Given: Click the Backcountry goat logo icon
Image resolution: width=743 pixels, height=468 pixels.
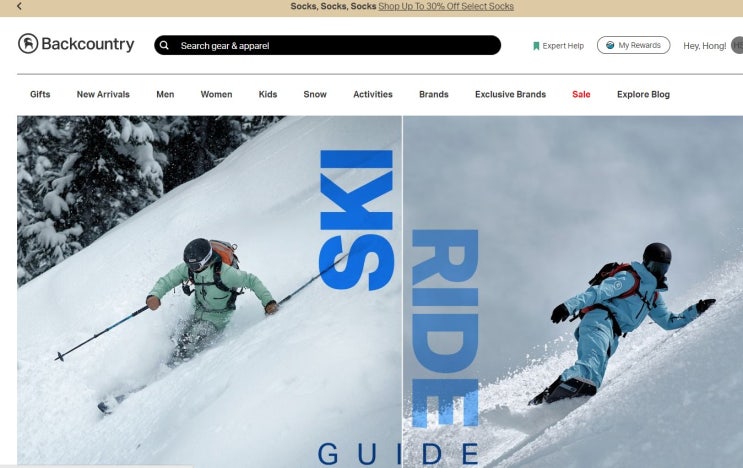Looking at the screenshot, I should point(28,44).
